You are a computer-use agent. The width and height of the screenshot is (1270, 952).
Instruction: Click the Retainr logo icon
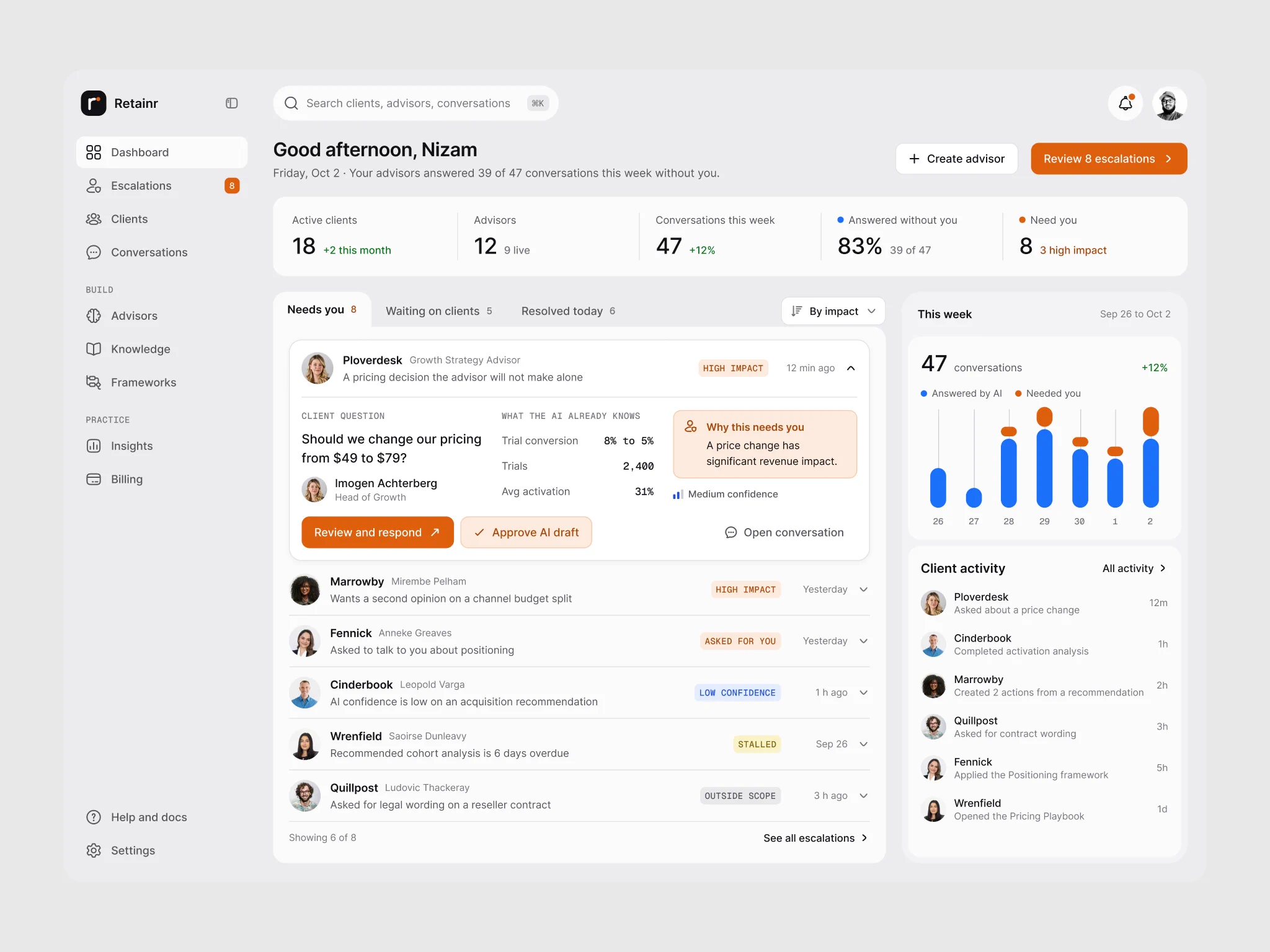(94, 103)
